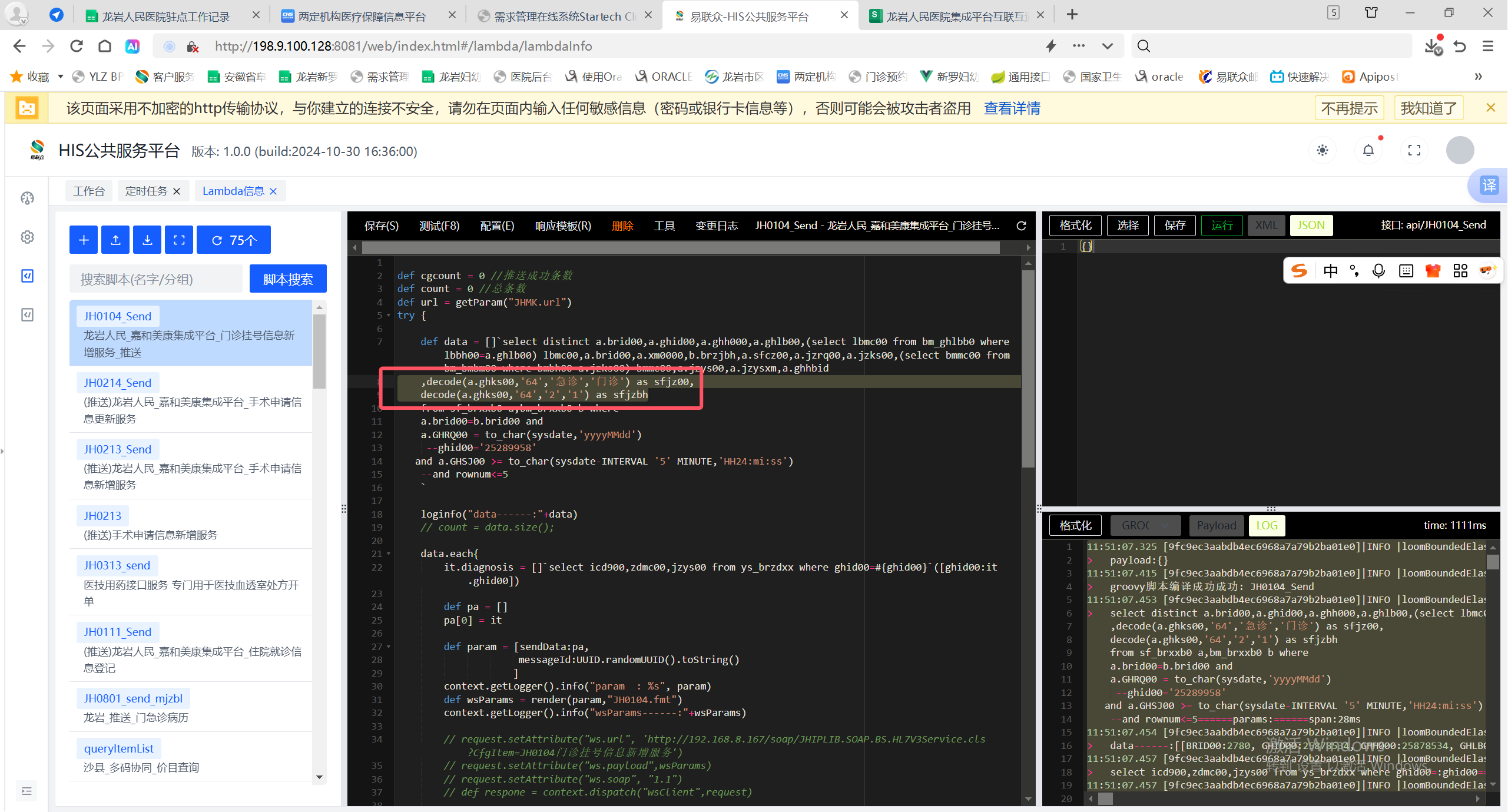This screenshot has width=1508, height=812.
Task: Open the settings gear in left sidebar
Action: click(27, 237)
